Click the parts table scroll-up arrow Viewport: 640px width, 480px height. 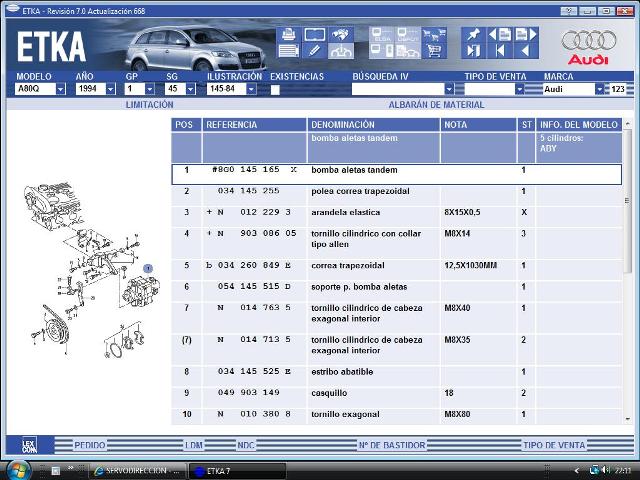tap(627, 123)
